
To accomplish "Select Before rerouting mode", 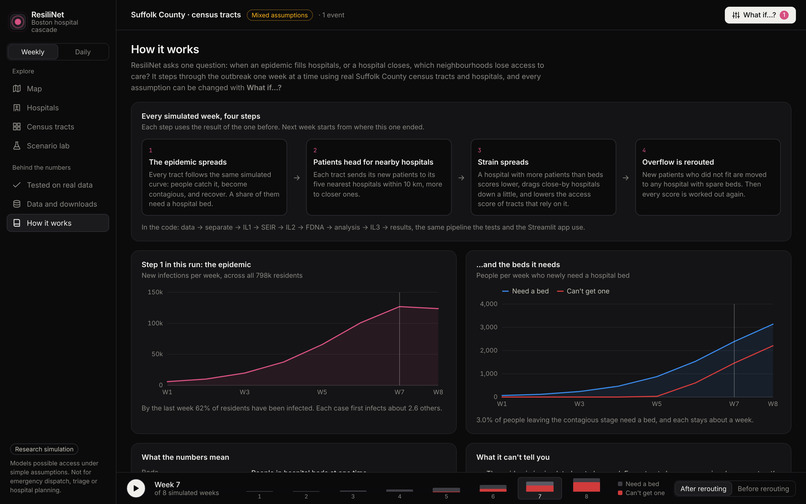I will click(763, 489).
